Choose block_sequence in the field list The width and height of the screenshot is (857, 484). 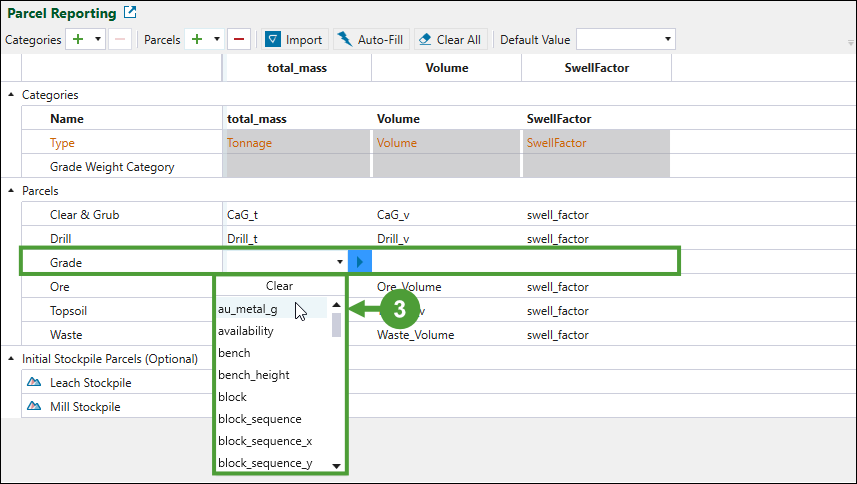click(260, 419)
